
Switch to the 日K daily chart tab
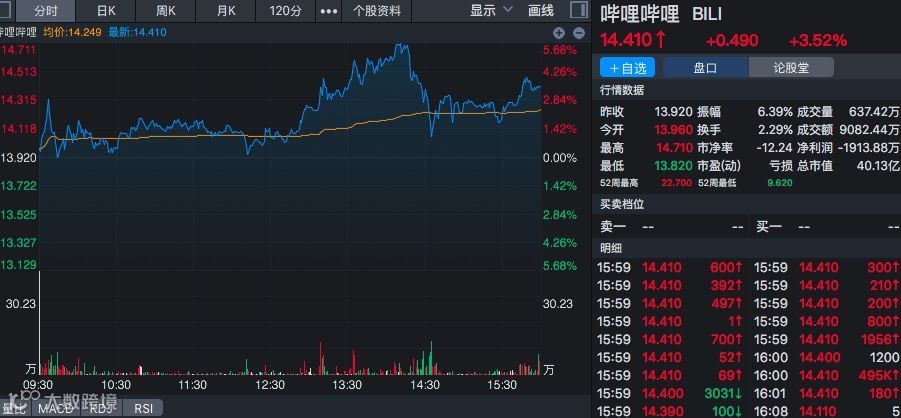106,11
